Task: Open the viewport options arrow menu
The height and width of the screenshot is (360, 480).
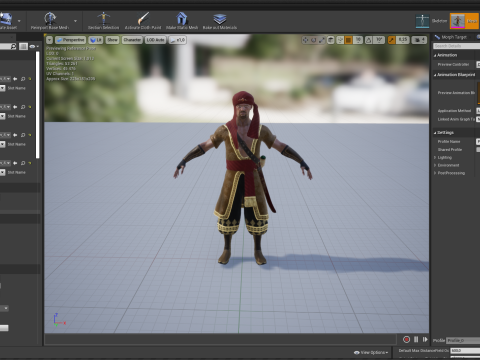Action: (x=49, y=40)
